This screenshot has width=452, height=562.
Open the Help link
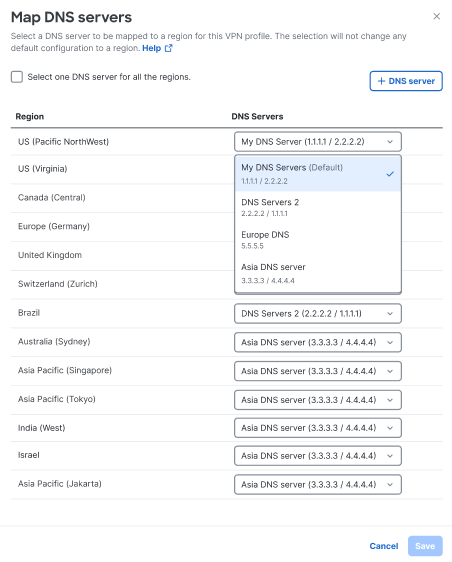(151, 48)
